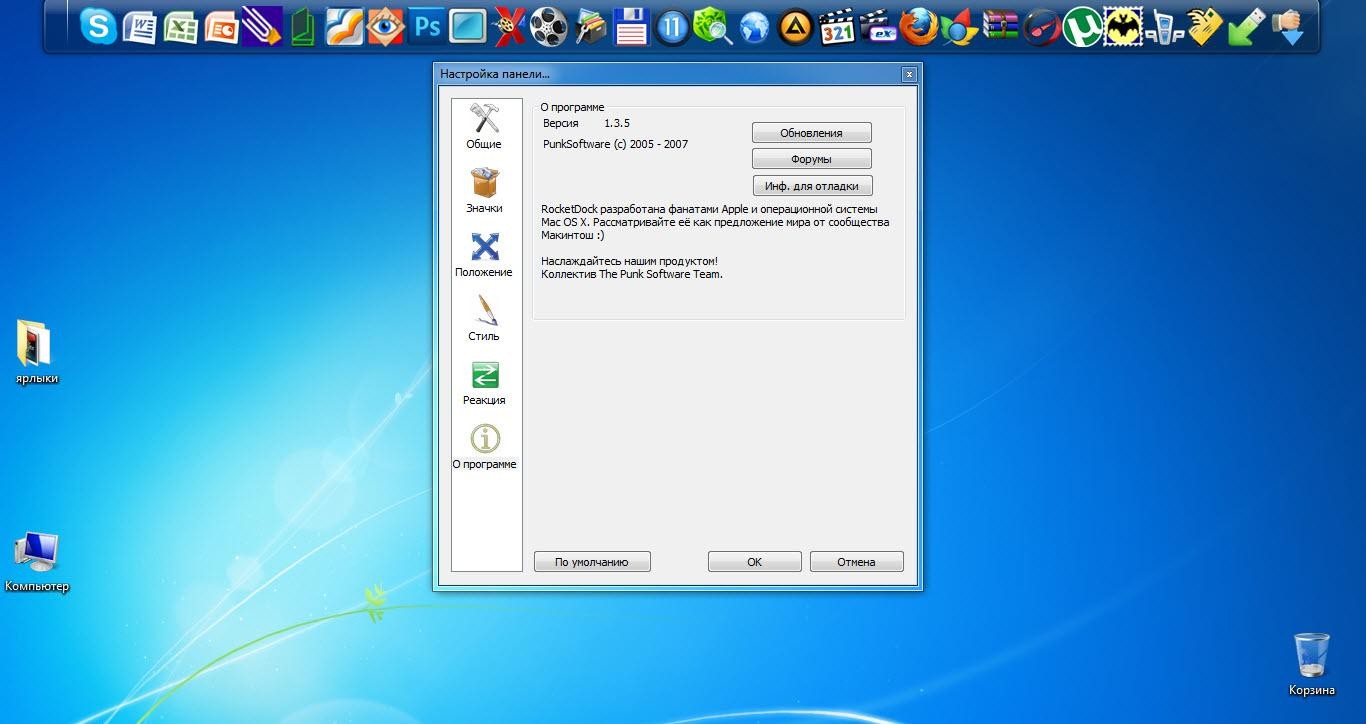The width and height of the screenshot is (1366, 724).
Task: Launch WinRAR stacked books icon
Action: click(1001, 27)
